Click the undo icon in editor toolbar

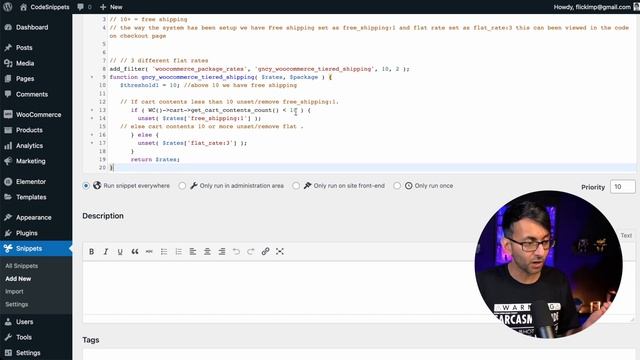[x=236, y=251]
